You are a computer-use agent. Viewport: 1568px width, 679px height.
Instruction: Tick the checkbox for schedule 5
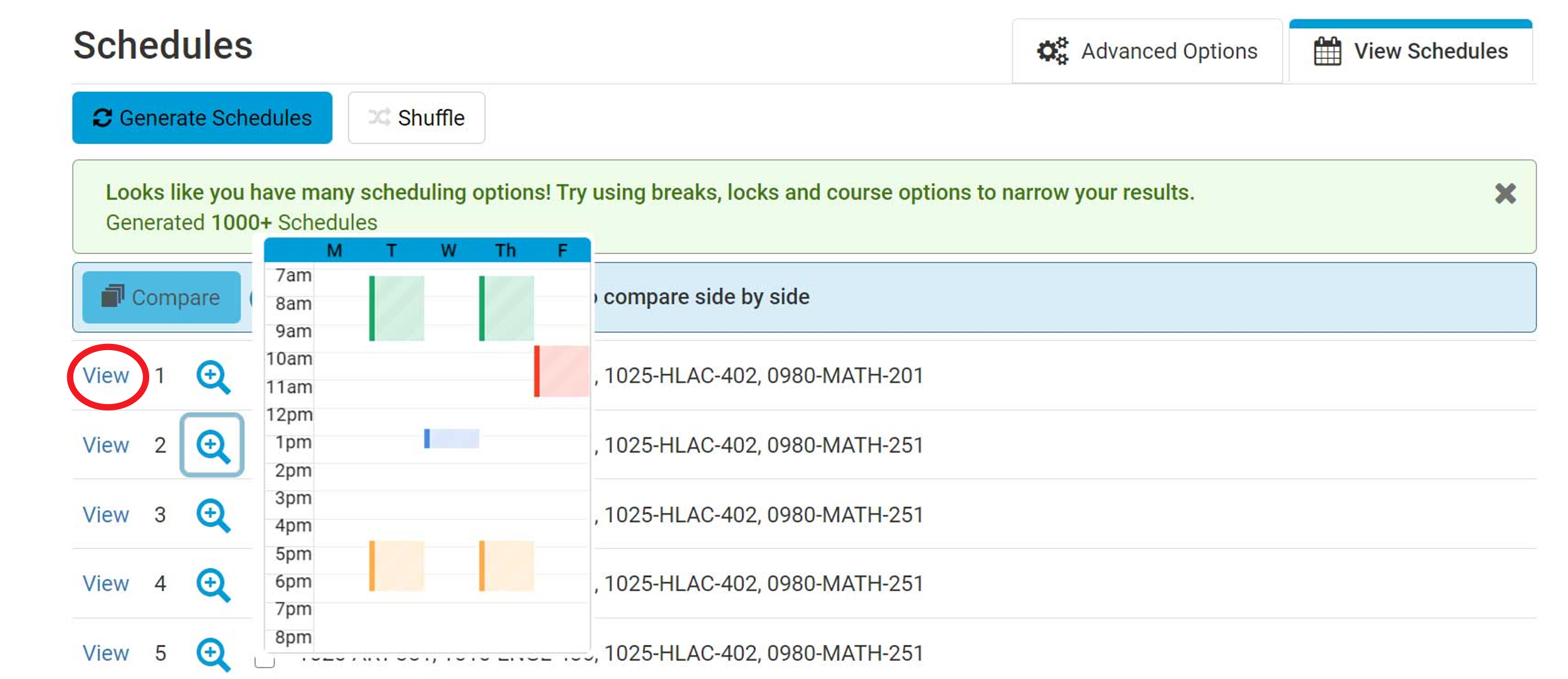(x=265, y=661)
